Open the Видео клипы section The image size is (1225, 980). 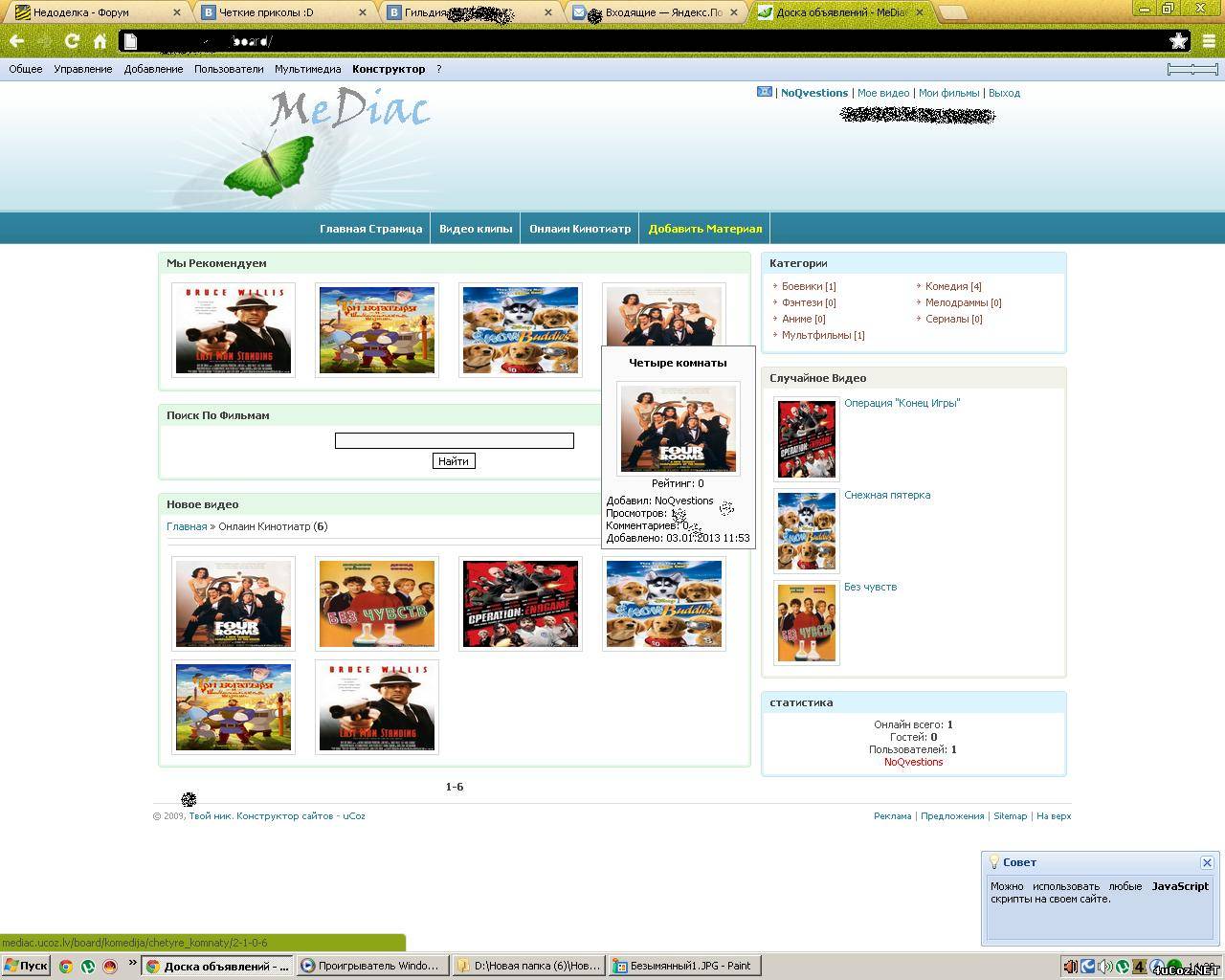pos(476,229)
